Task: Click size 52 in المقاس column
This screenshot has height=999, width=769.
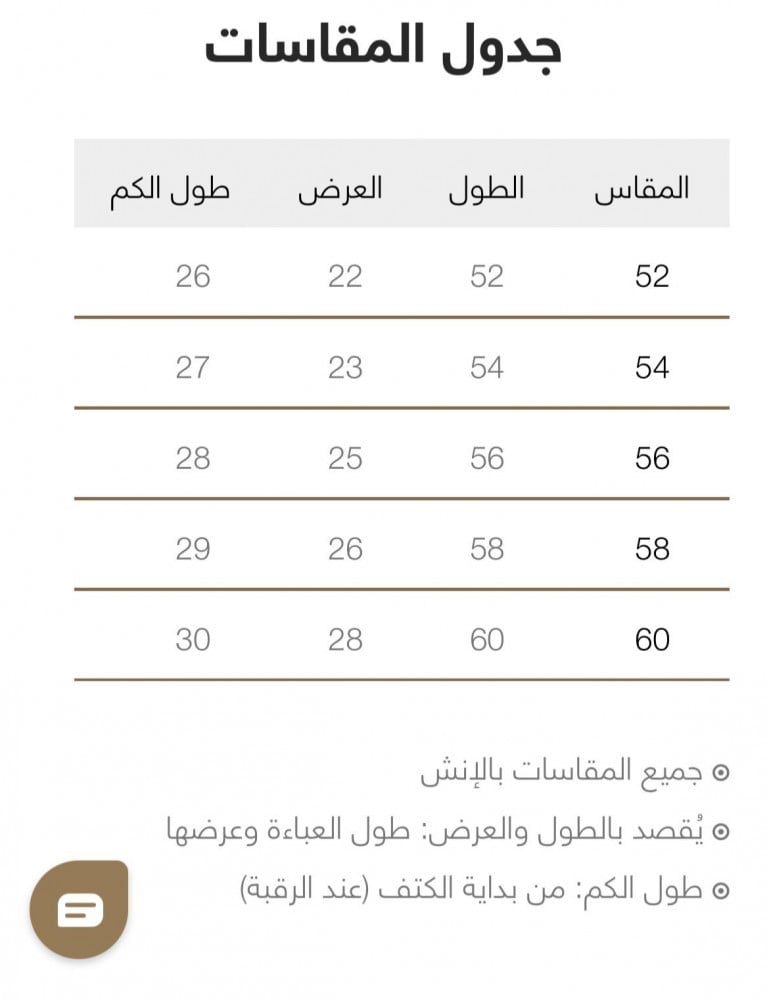Action: point(652,276)
